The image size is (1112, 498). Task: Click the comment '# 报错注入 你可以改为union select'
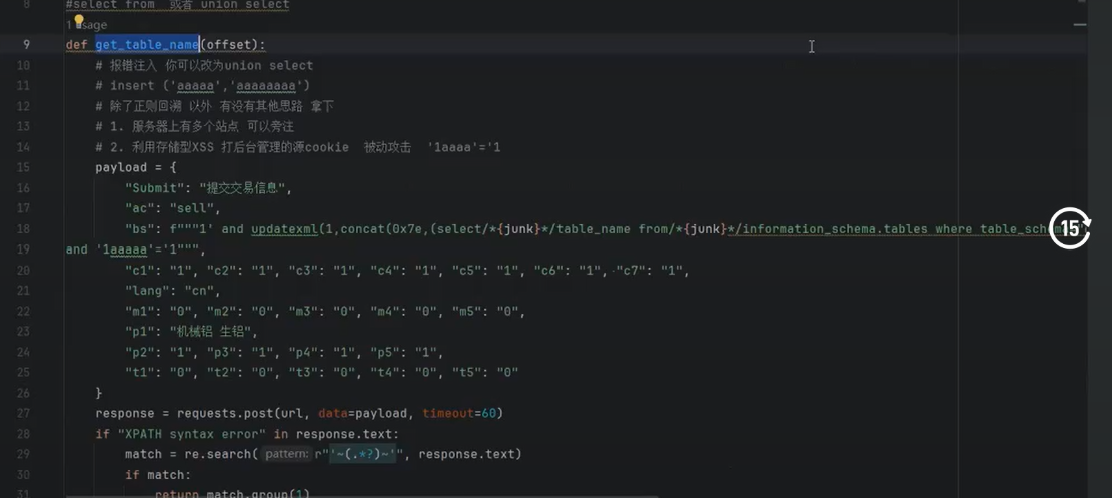pyautogui.click(x=204, y=65)
